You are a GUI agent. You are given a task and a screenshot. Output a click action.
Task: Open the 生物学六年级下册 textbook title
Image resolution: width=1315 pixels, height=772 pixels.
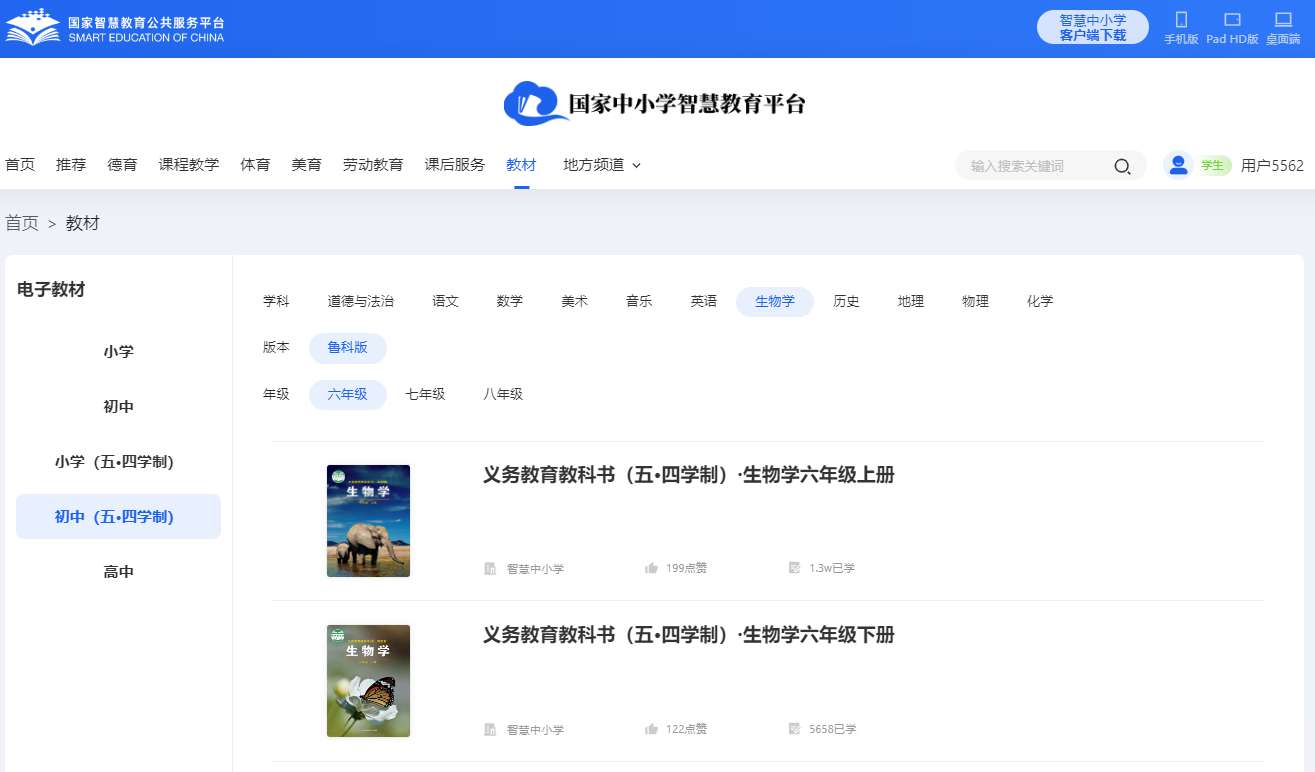[x=689, y=635]
